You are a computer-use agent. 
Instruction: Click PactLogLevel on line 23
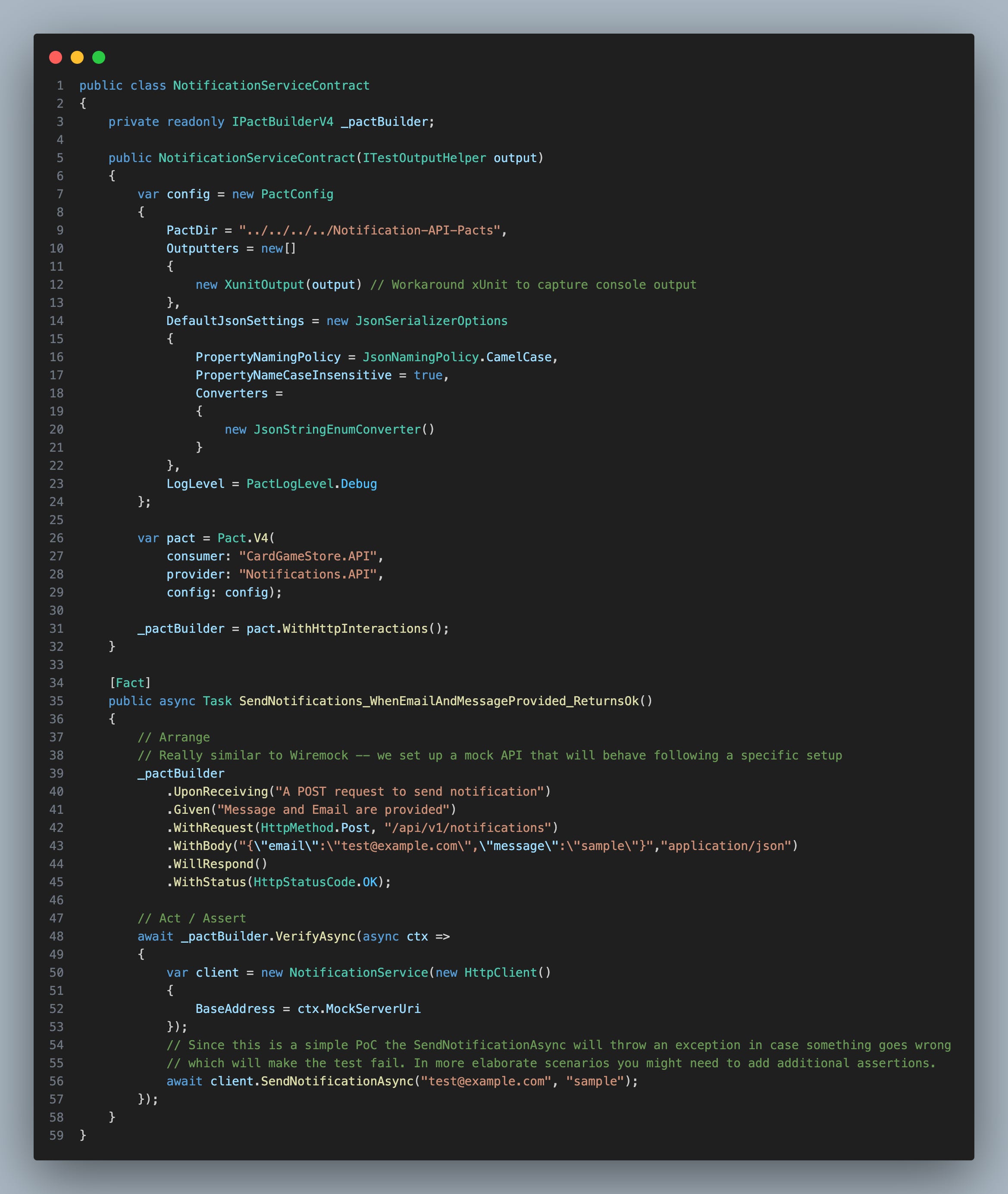290,484
